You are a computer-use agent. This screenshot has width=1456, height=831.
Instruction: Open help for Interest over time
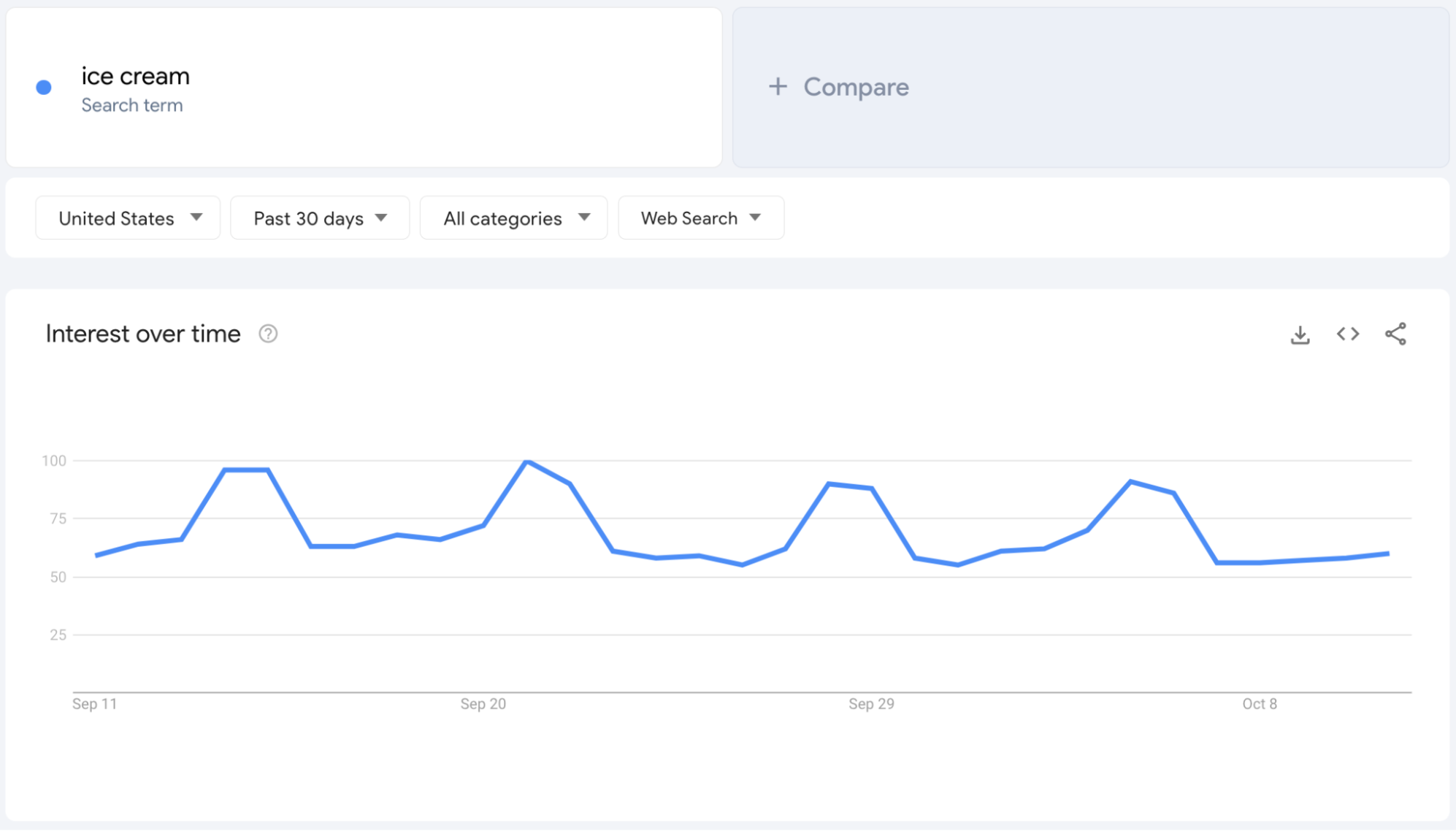(x=268, y=334)
